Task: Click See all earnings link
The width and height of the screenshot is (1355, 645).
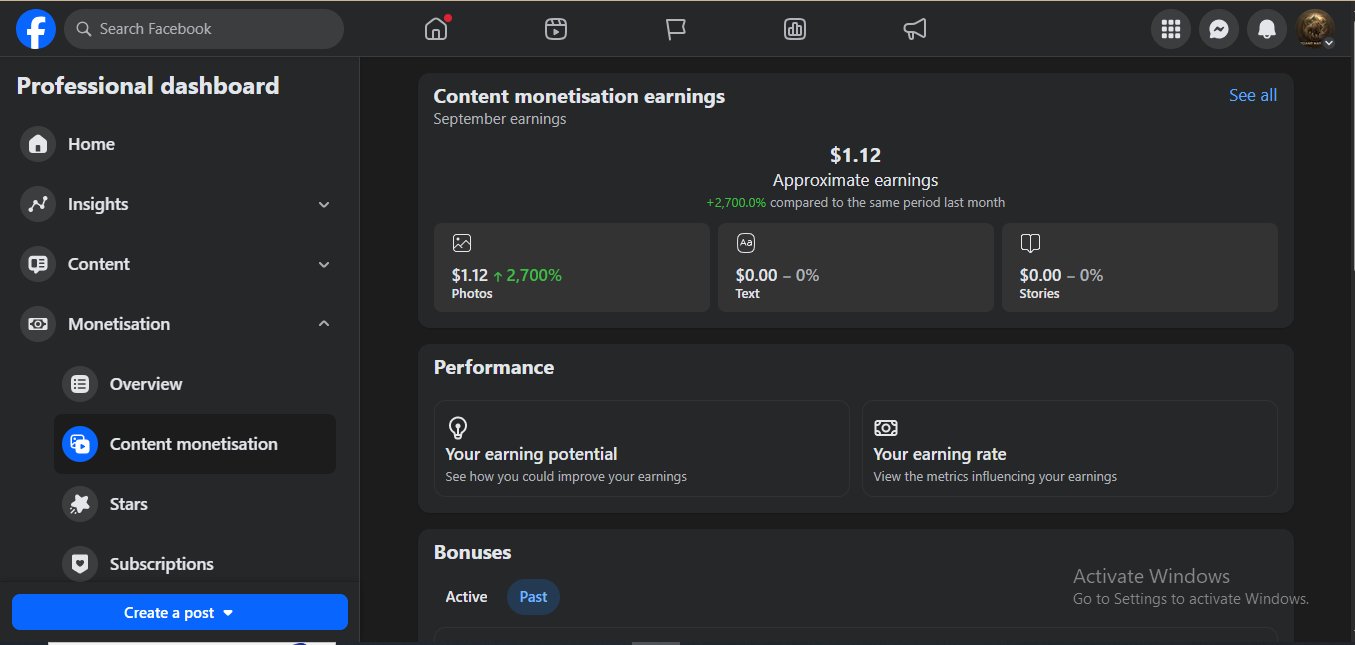Action: click(1253, 95)
